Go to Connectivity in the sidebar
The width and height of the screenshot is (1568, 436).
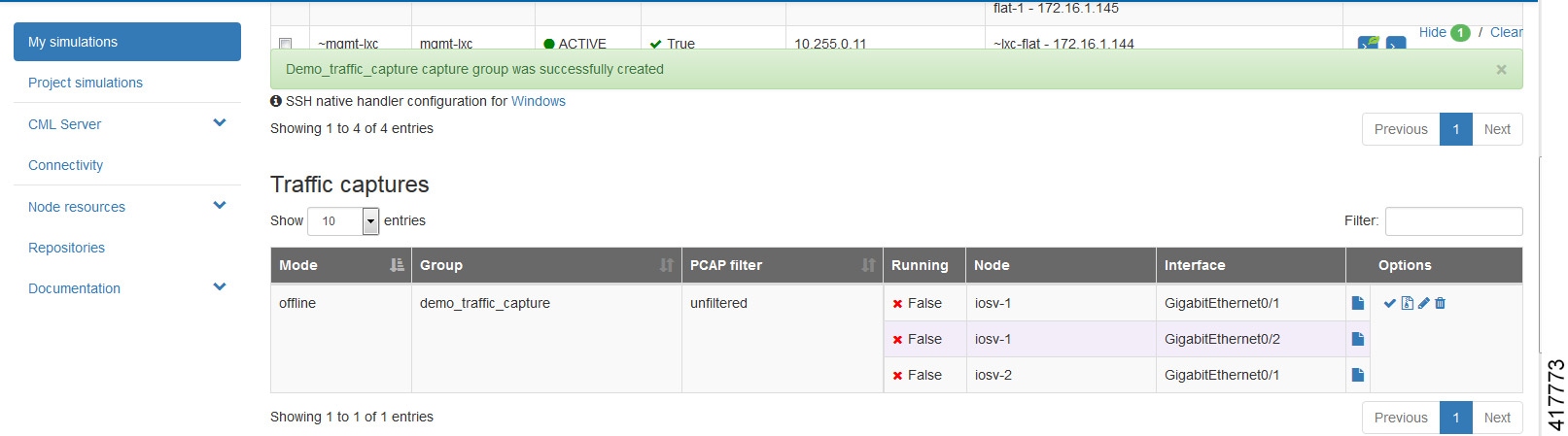pos(66,165)
